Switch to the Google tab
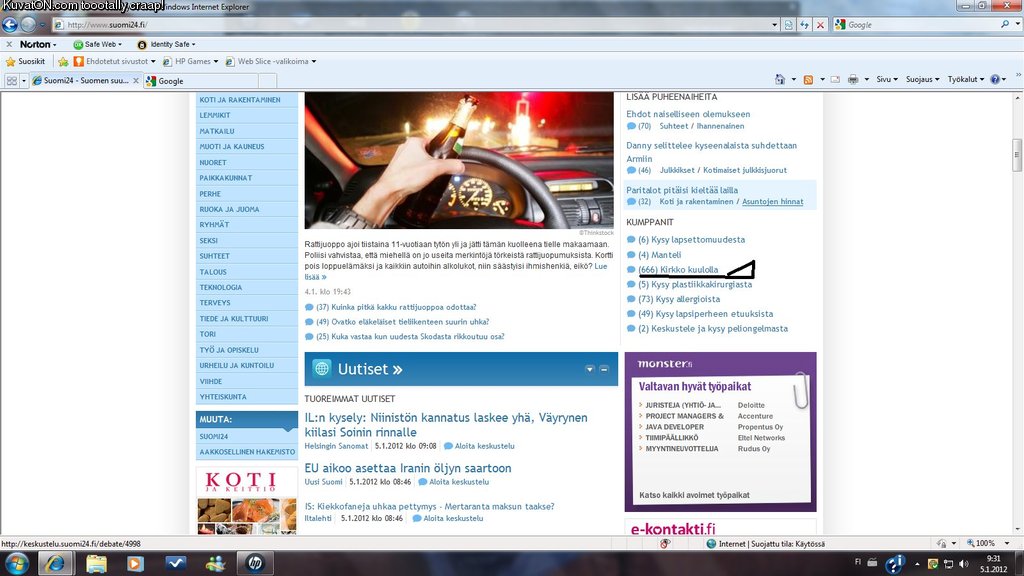The image size is (1024, 576). coord(170,81)
